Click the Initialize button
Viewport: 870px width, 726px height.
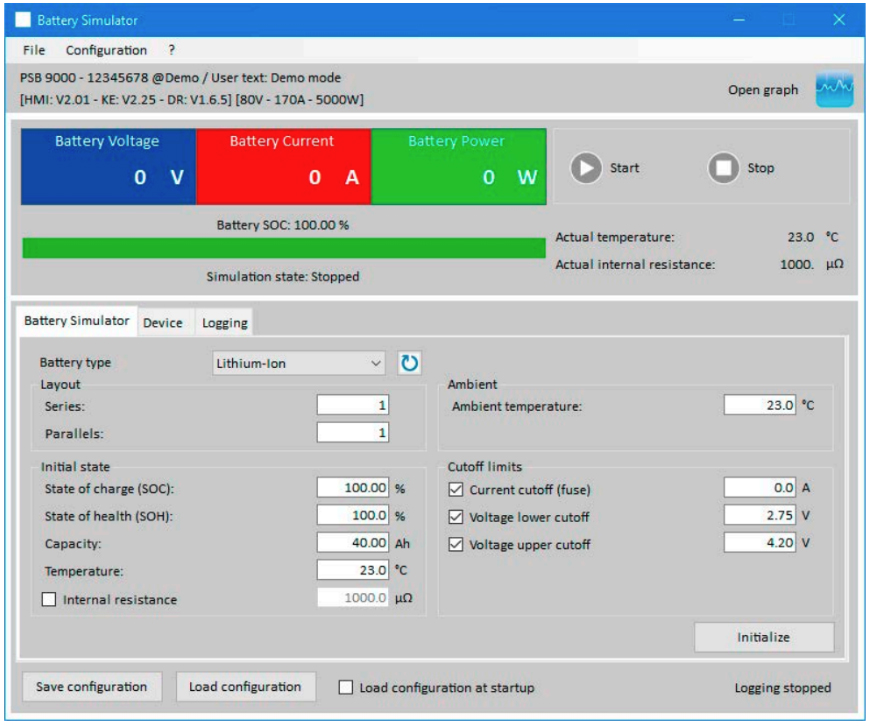763,637
